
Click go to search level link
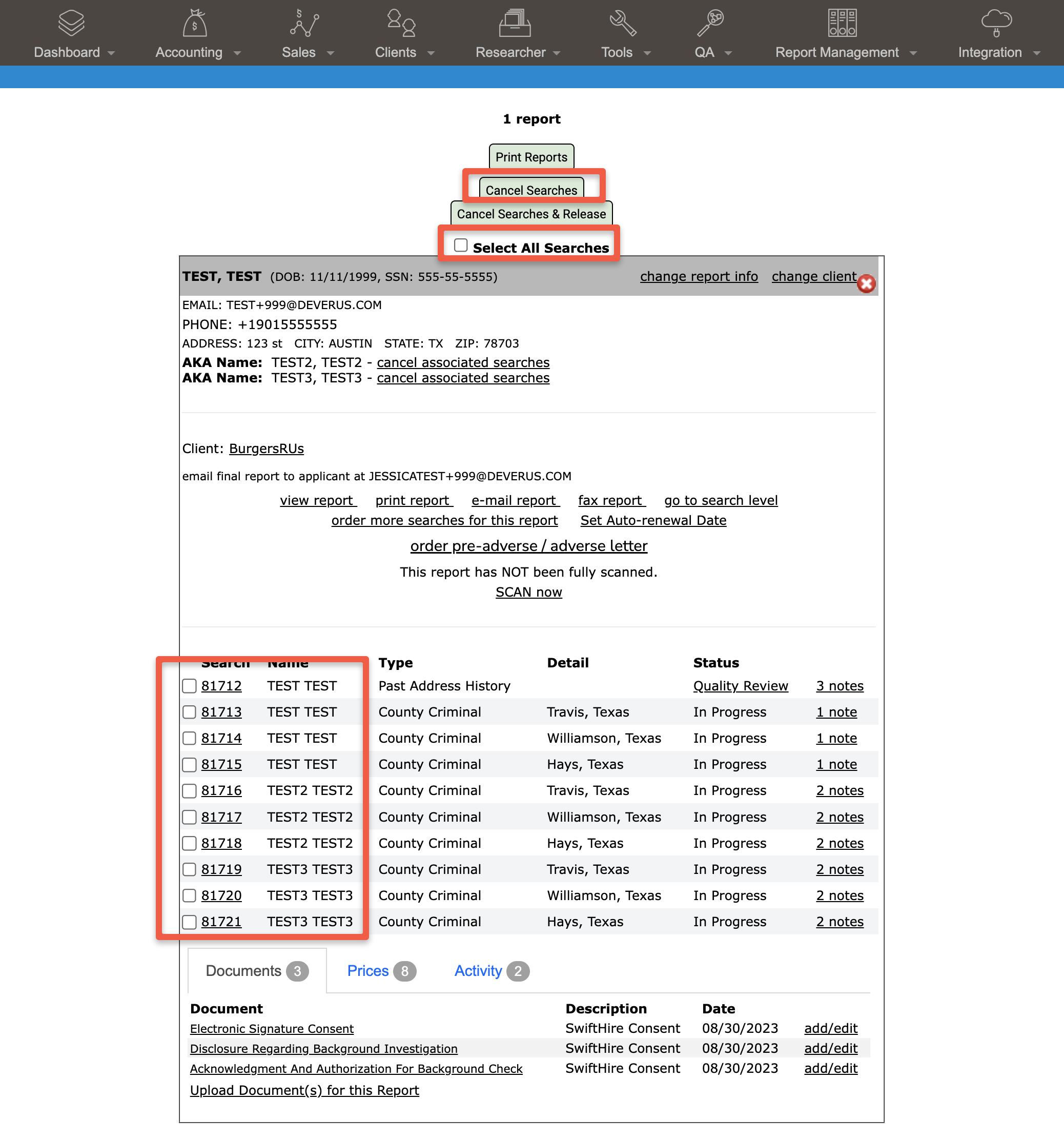click(x=721, y=500)
